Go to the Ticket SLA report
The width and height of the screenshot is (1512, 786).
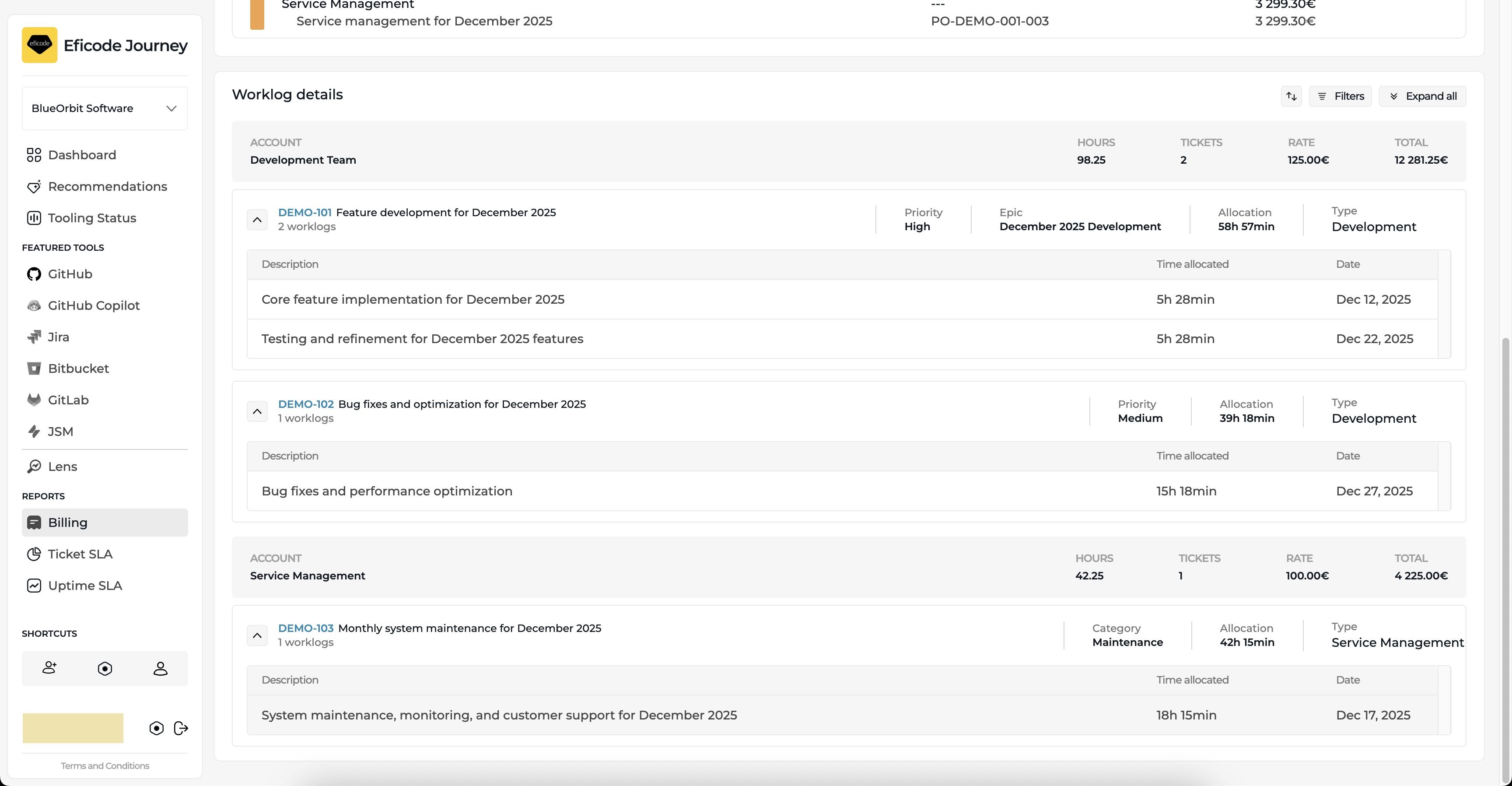(80, 554)
